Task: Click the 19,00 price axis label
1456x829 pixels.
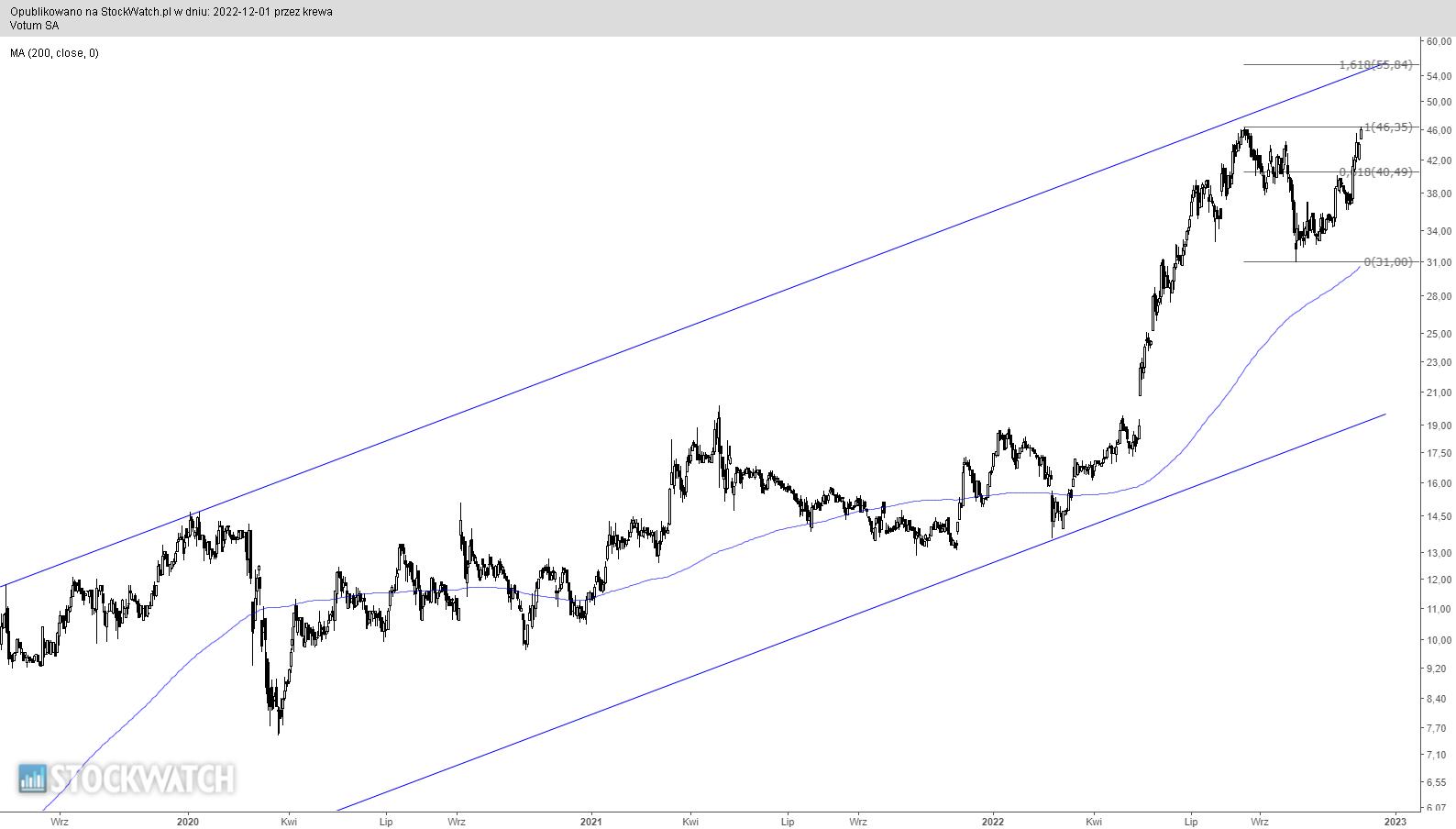Action: pyautogui.click(x=1439, y=426)
